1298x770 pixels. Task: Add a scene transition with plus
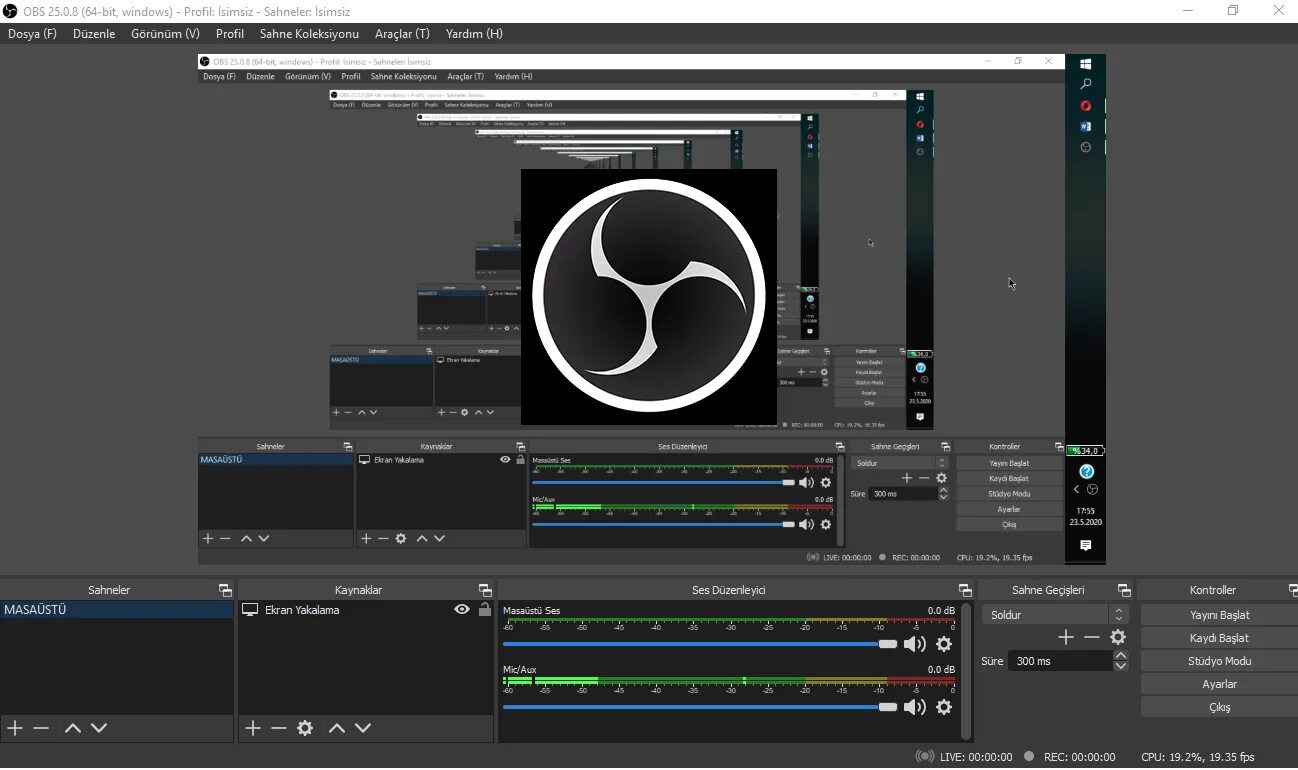[x=1066, y=637]
